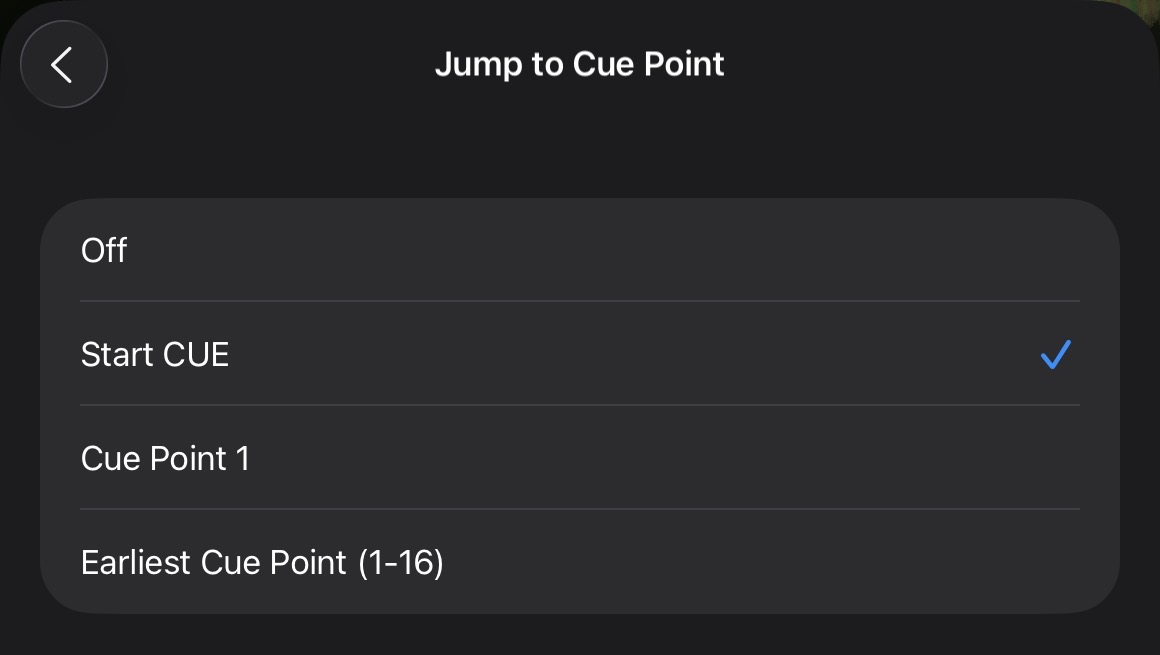Tap the Start CUE label text
Screen dimensions: 1160x655
coord(155,354)
